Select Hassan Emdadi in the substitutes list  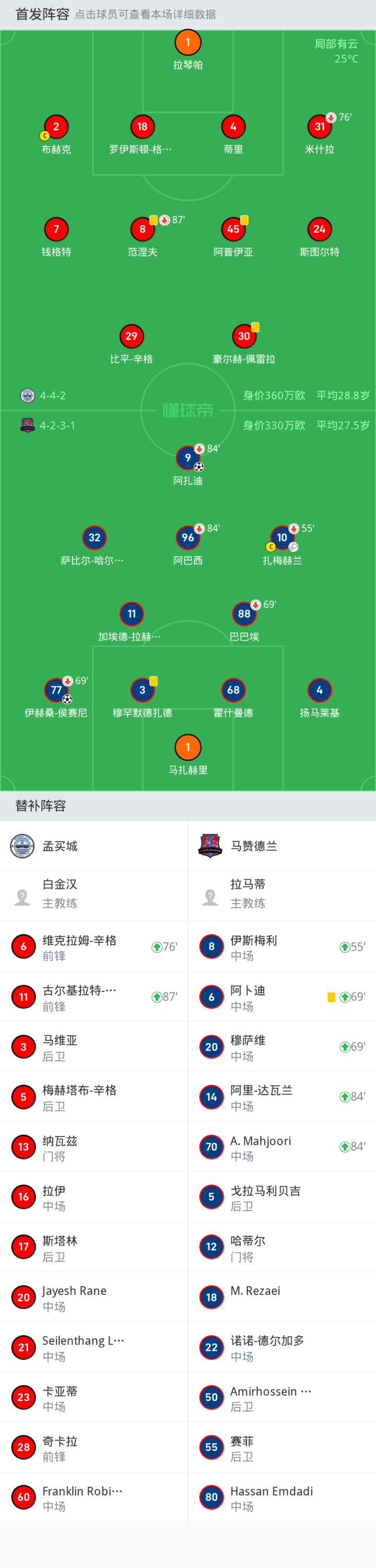coord(281,1497)
